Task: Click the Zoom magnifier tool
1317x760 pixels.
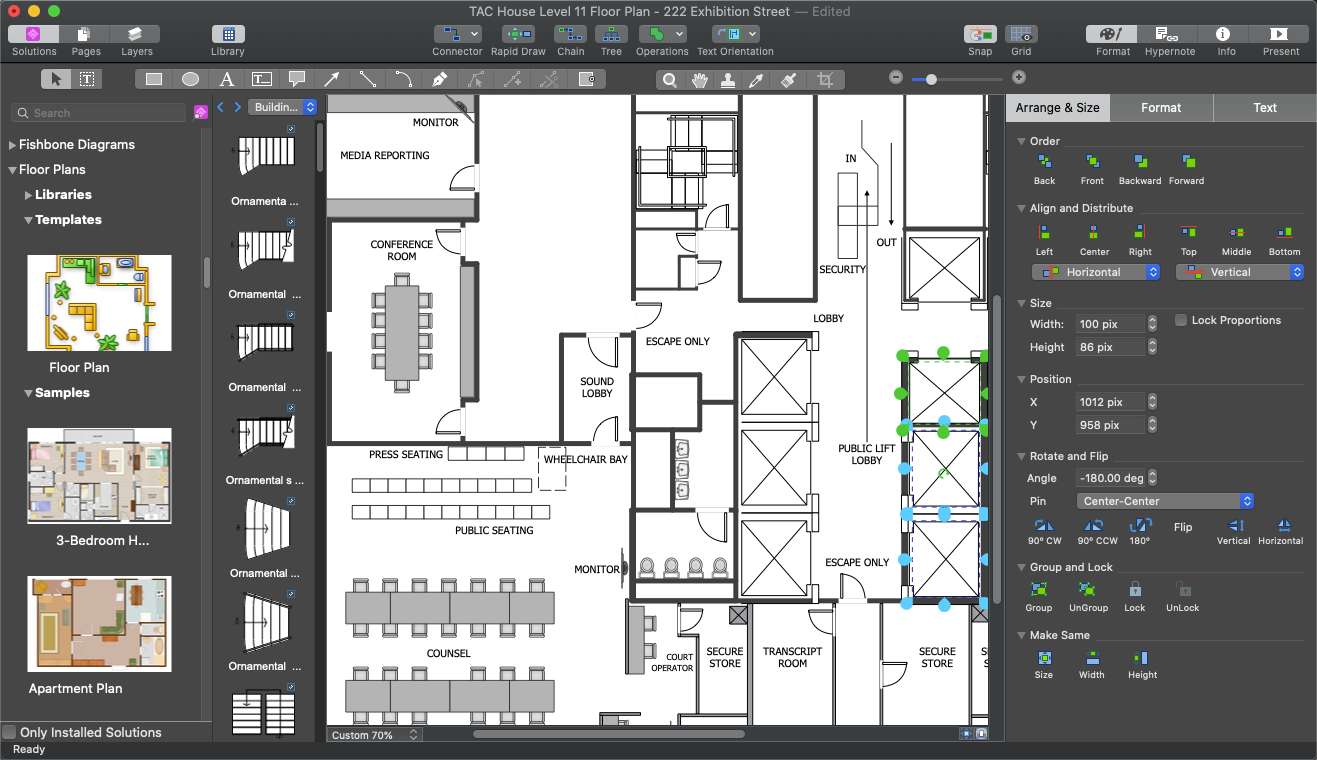Action: [x=670, y=80]
